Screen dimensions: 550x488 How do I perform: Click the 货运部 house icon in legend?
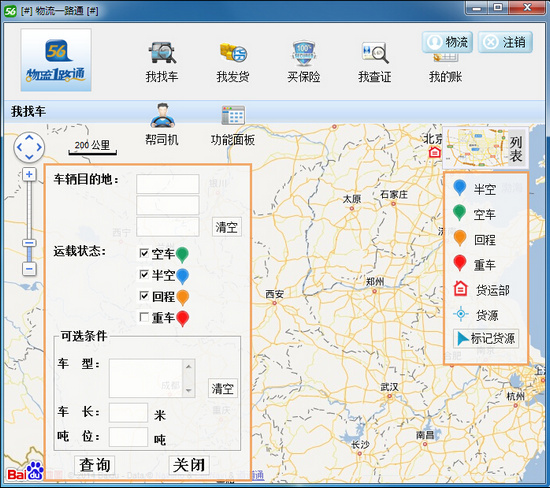click(461, 289)
